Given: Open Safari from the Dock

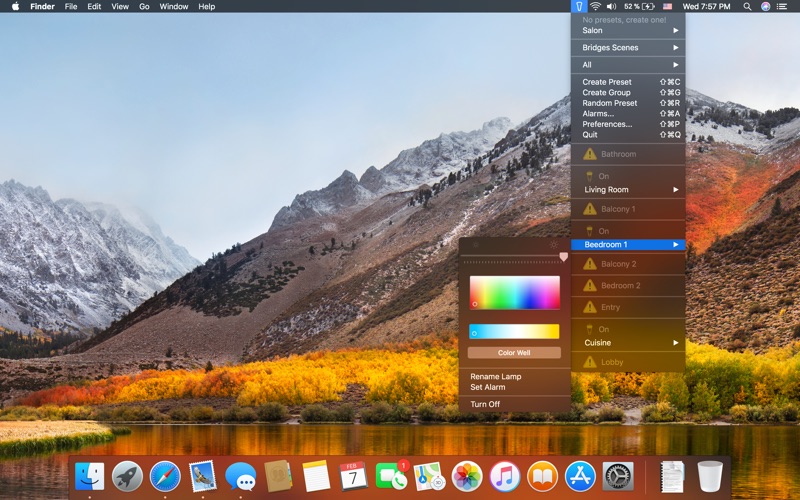Looking at the screenshot, I should (165, 476).
